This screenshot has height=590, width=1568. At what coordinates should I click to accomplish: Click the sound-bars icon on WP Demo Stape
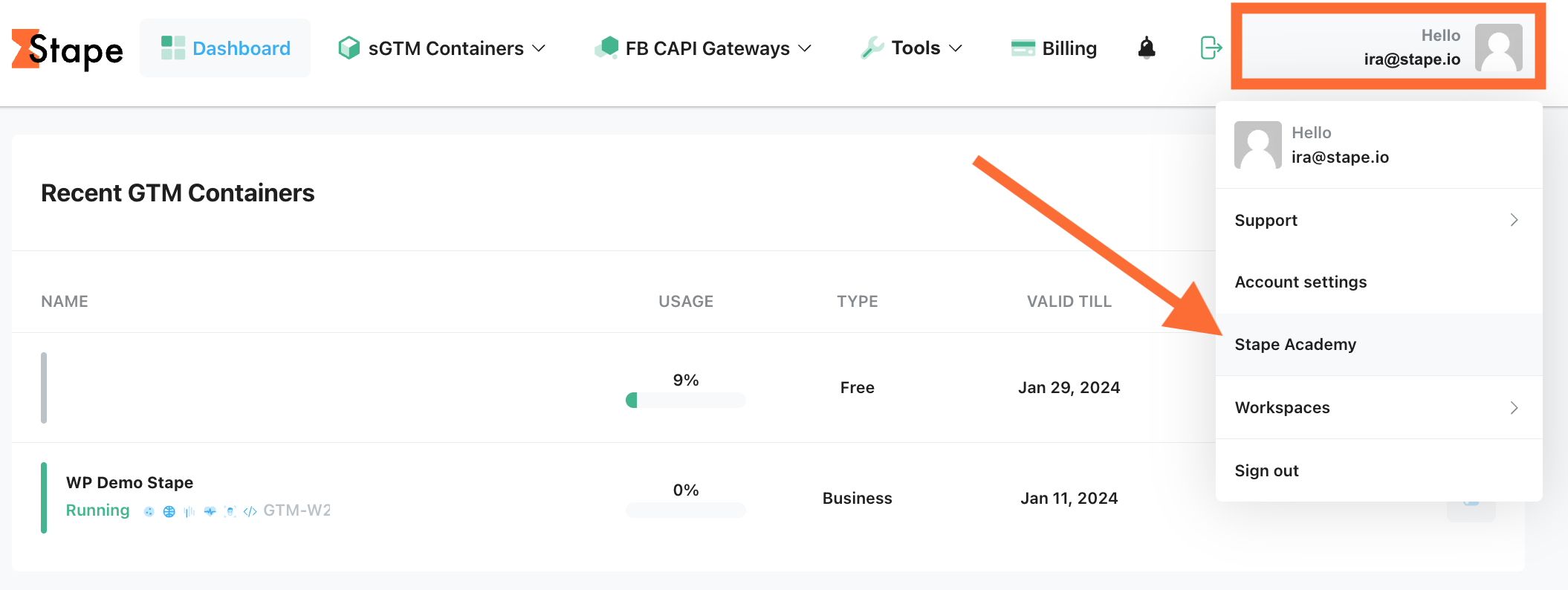click(x=189, y=511)
